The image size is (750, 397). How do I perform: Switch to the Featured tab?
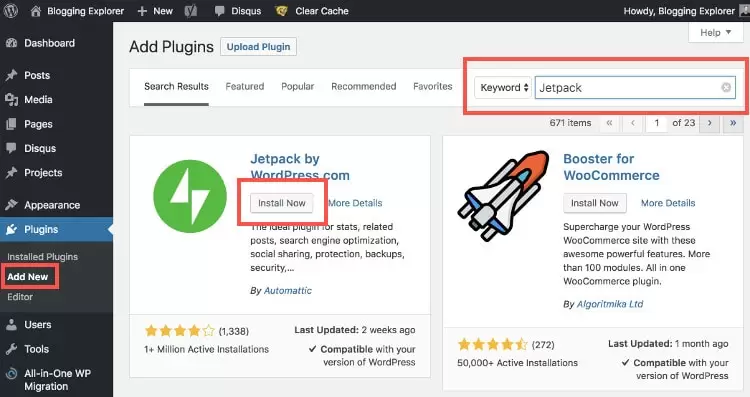(x=244, y=87)
